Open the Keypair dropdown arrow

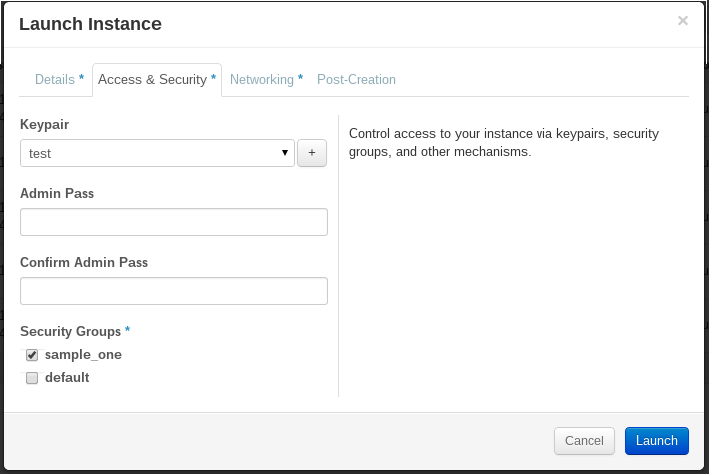tap(285, 153)
